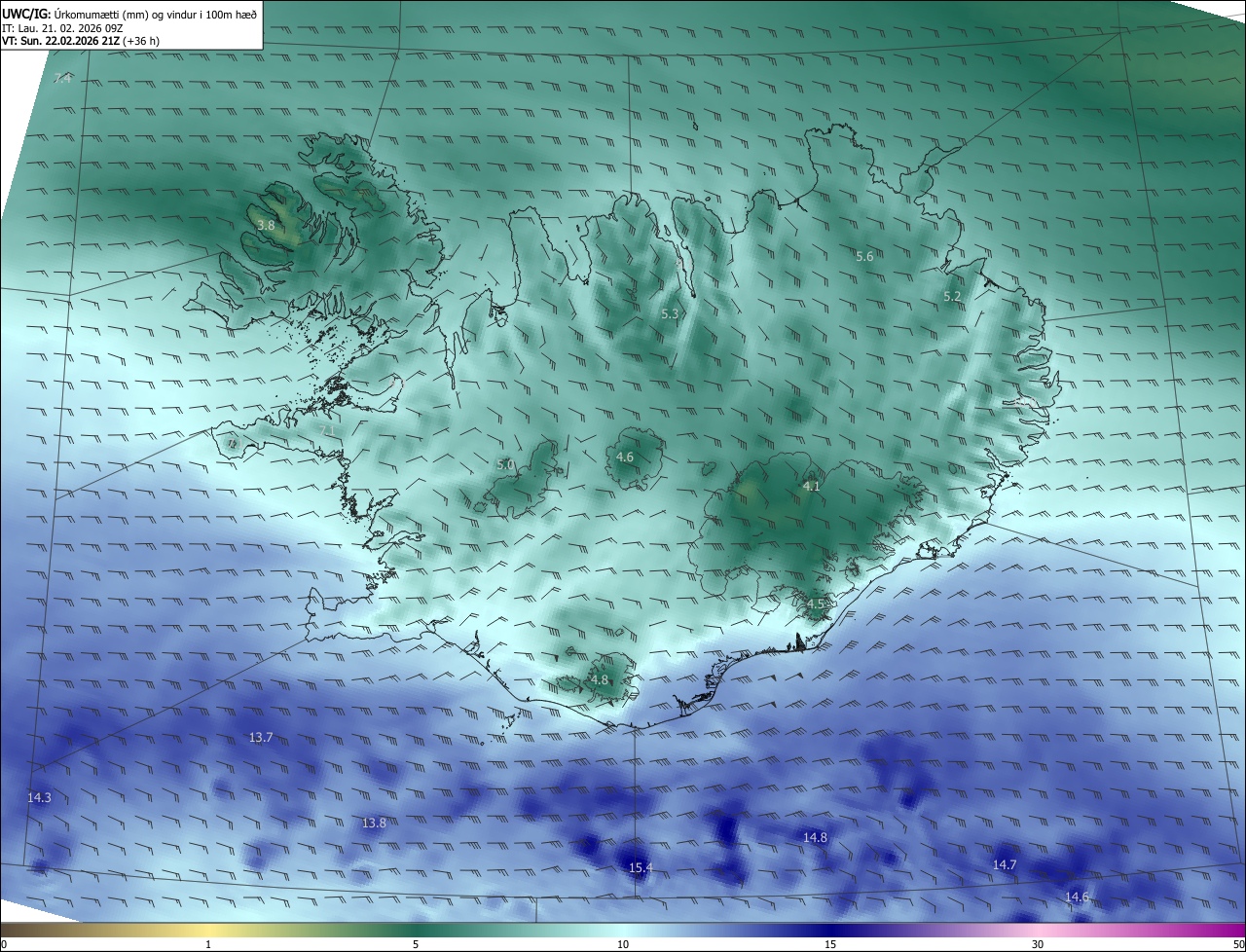This screenshot has height=952, width=1246.
Task: Click the 15.4 maximum value south of Iceland
Action: pyautogui.click(x=641, y=867)
